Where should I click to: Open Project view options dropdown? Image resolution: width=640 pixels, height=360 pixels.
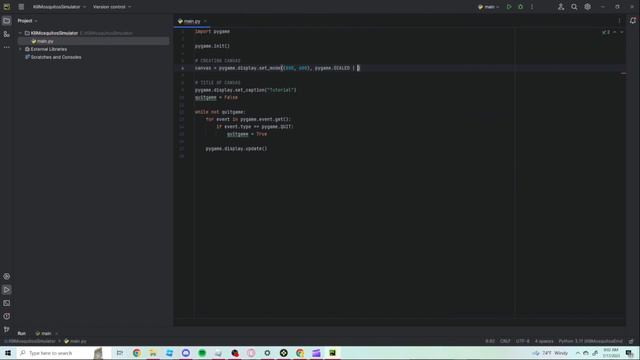click(x=27, y=21)
